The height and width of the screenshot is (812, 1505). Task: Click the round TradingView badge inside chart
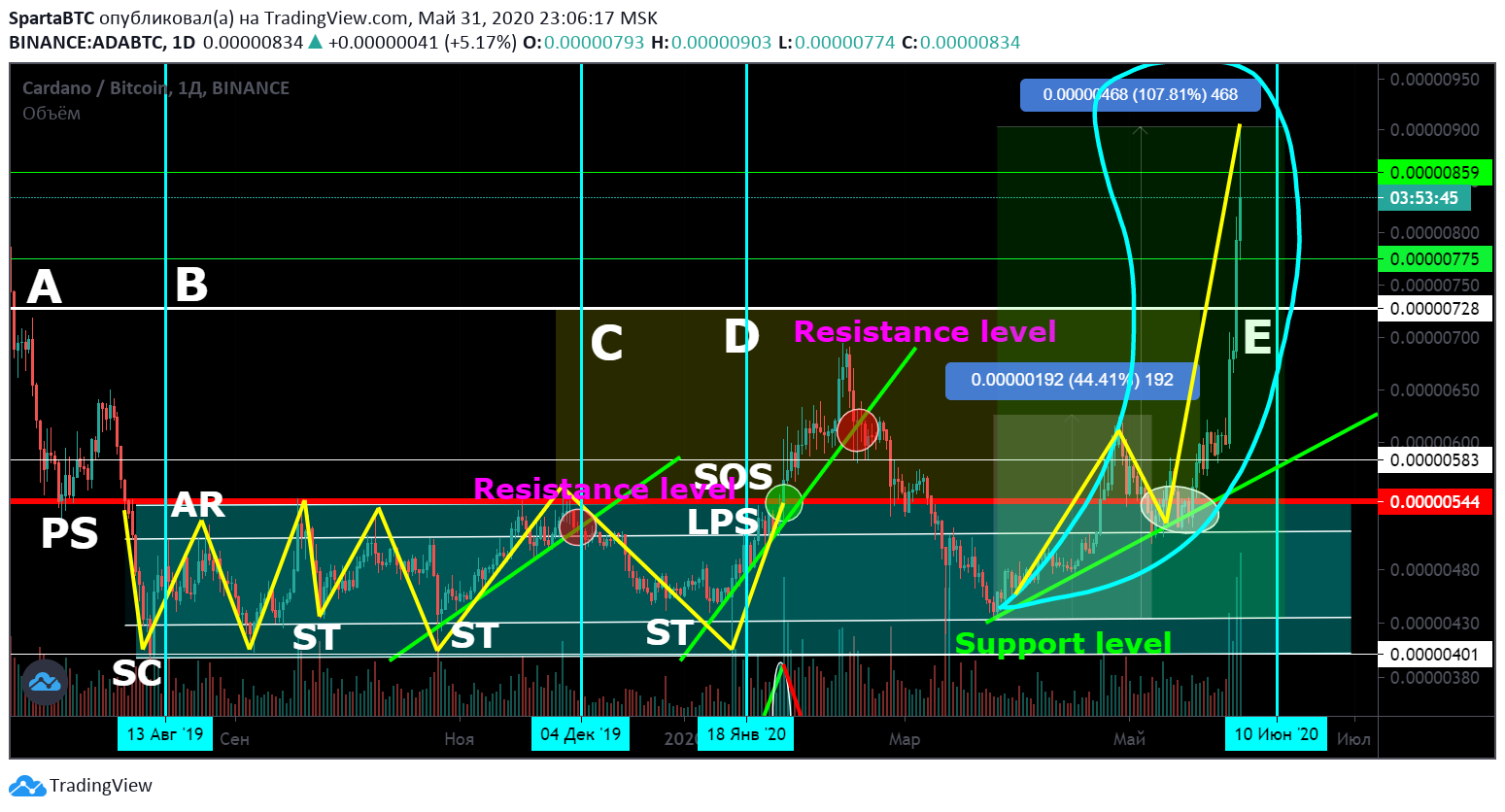[x=45, y=683]
